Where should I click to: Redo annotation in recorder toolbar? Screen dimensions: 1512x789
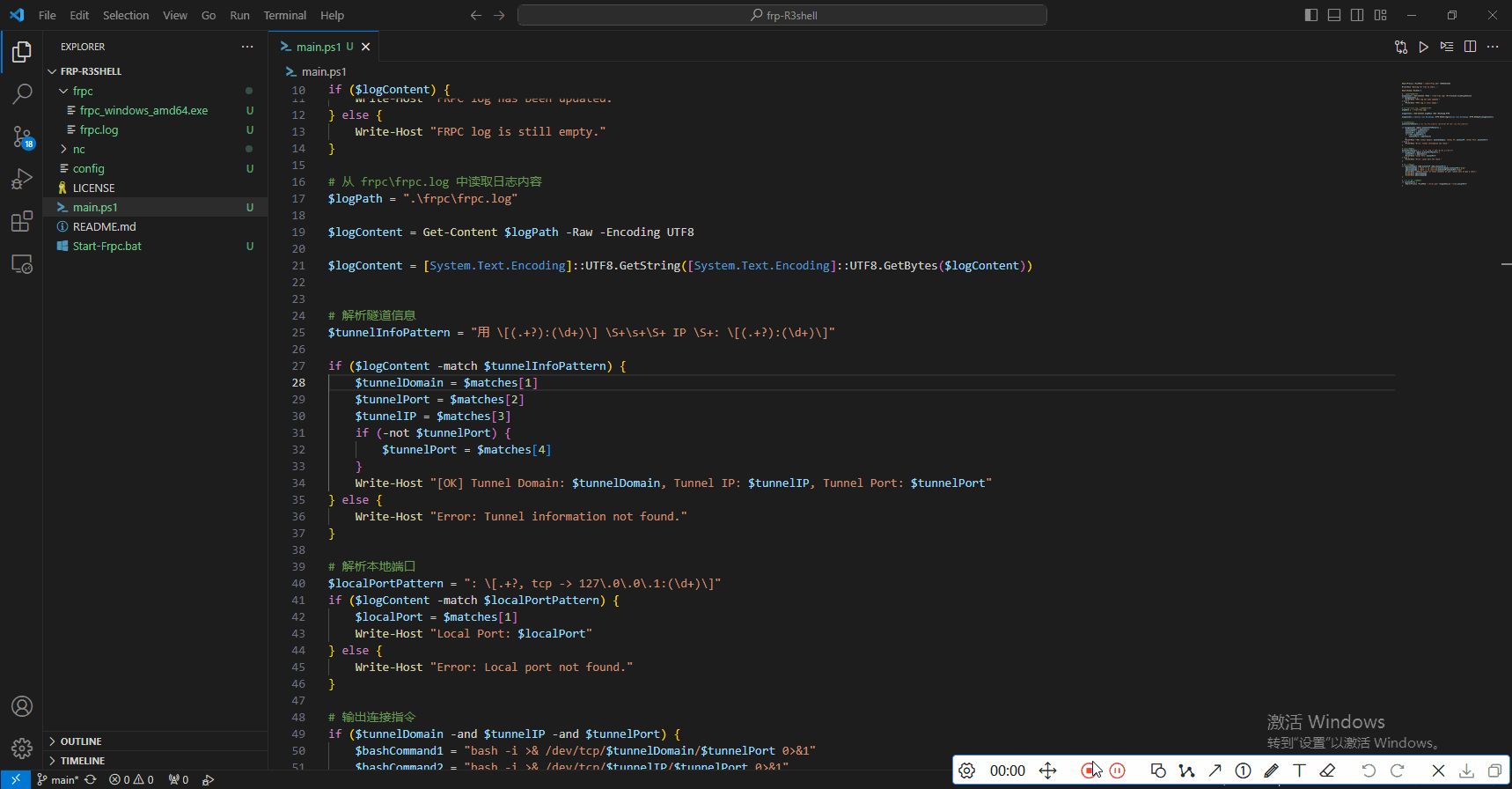pyautogui.click(x=1397, y=771)
